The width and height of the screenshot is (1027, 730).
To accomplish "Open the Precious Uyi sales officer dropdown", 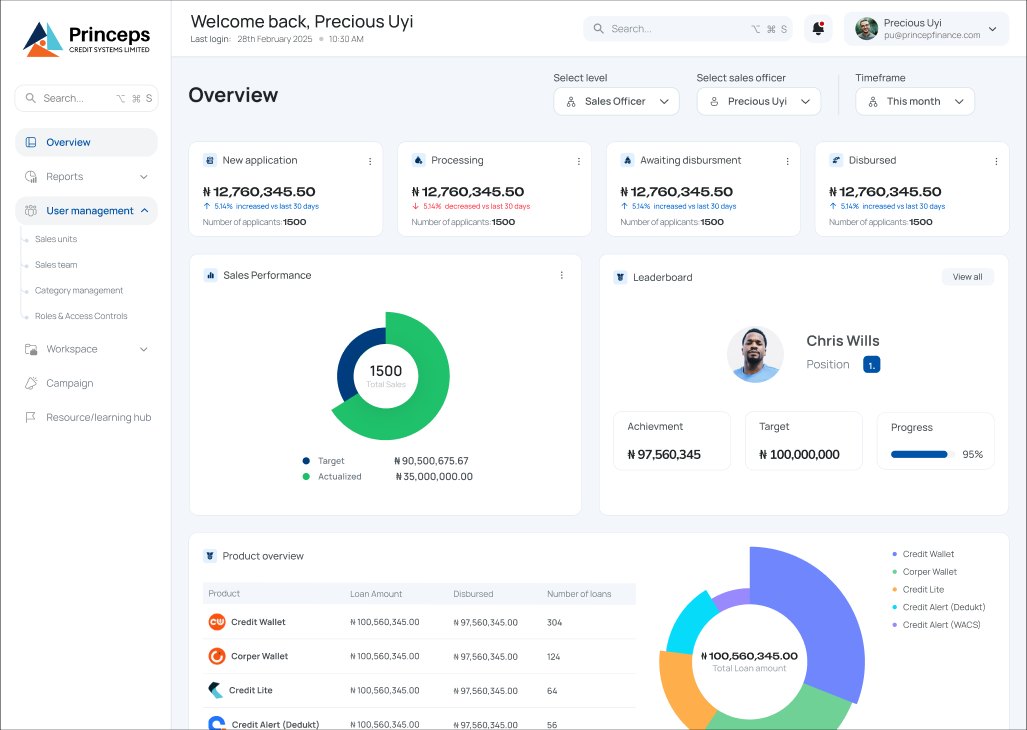I will (x=758, y=101).
